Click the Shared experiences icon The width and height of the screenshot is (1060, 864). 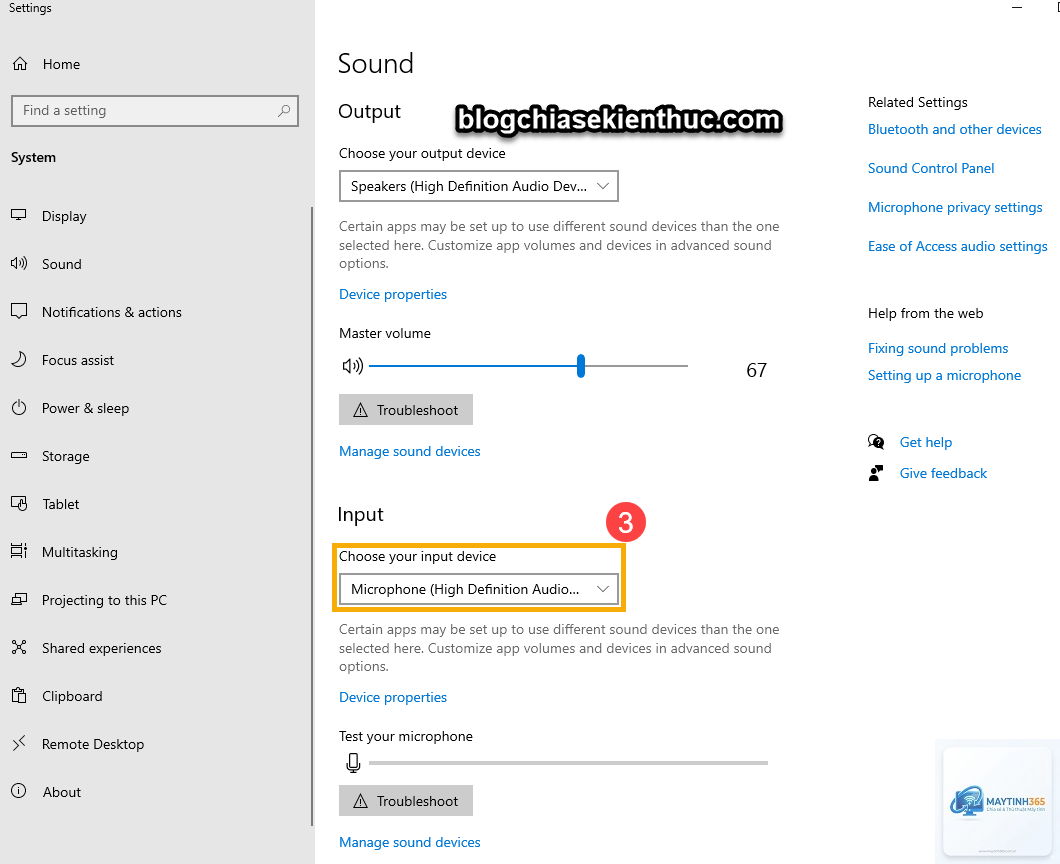[19, 647]
